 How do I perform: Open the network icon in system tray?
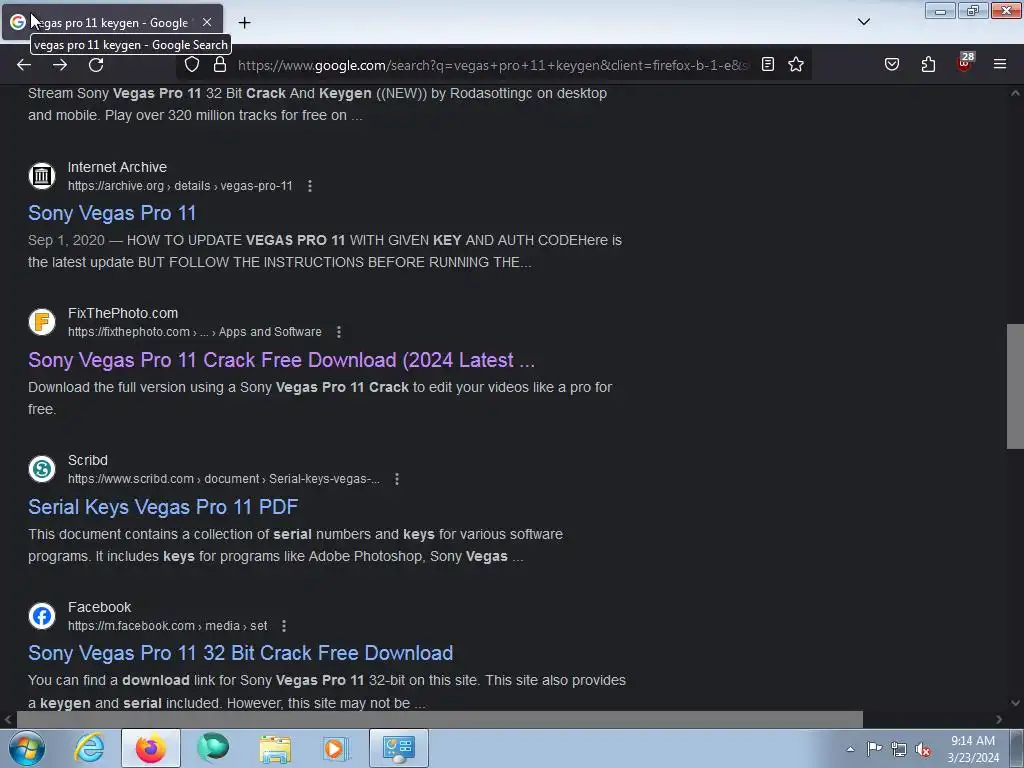point(899,749)
